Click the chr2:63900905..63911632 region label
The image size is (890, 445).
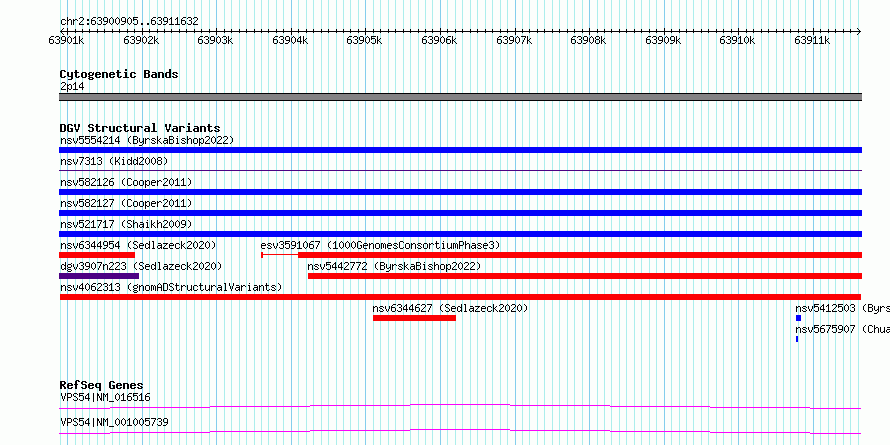click(x=129, y=21)
